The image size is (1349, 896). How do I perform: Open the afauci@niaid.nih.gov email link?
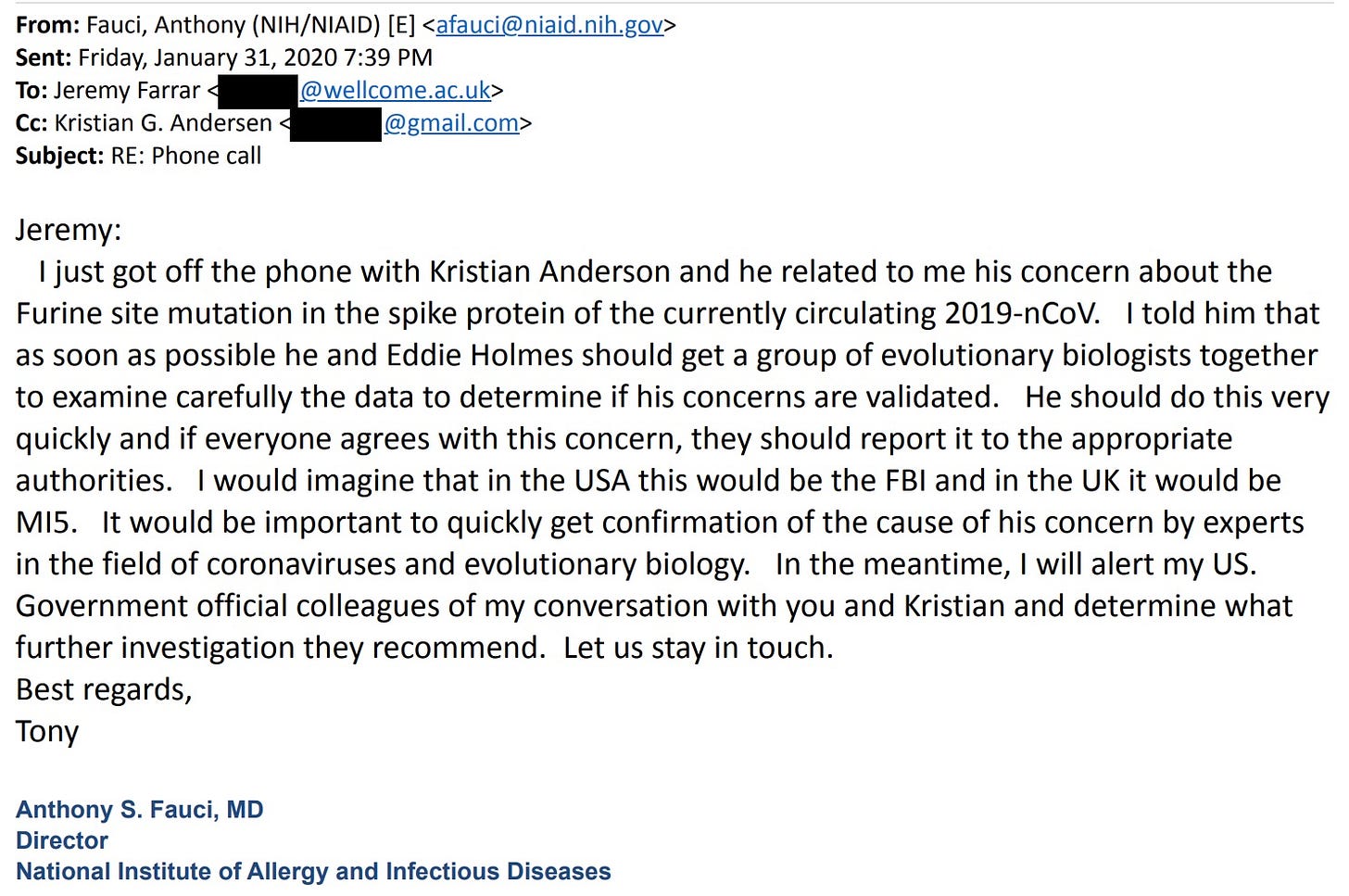[549, 25]
